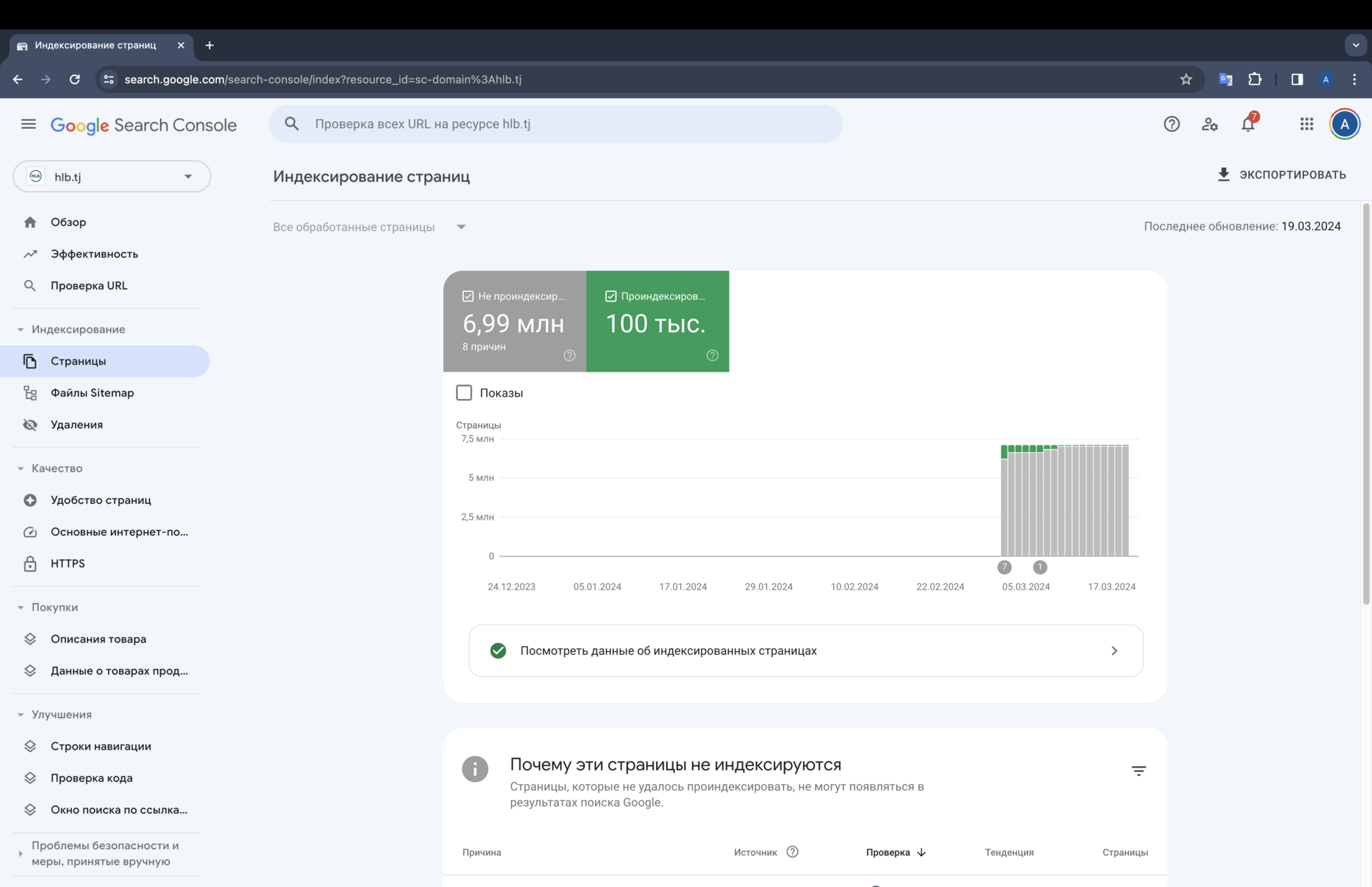The height and width of the screenshot is (887, 1372).
Task: Open a new browser tab
Action: pos(209,45)
